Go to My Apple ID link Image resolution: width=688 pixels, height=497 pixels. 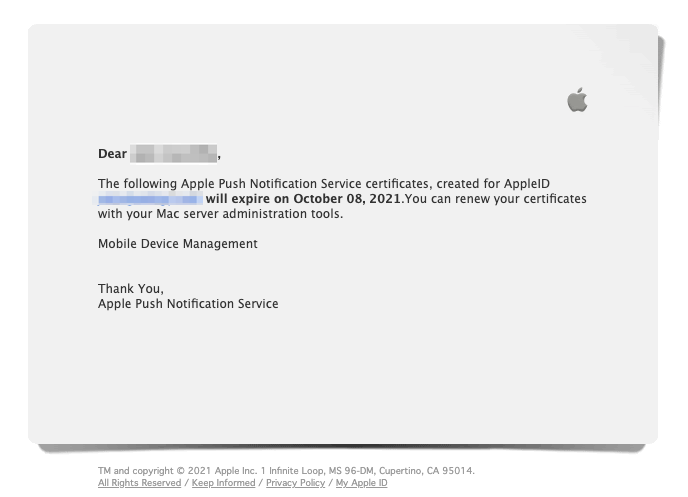pos(361,483)
